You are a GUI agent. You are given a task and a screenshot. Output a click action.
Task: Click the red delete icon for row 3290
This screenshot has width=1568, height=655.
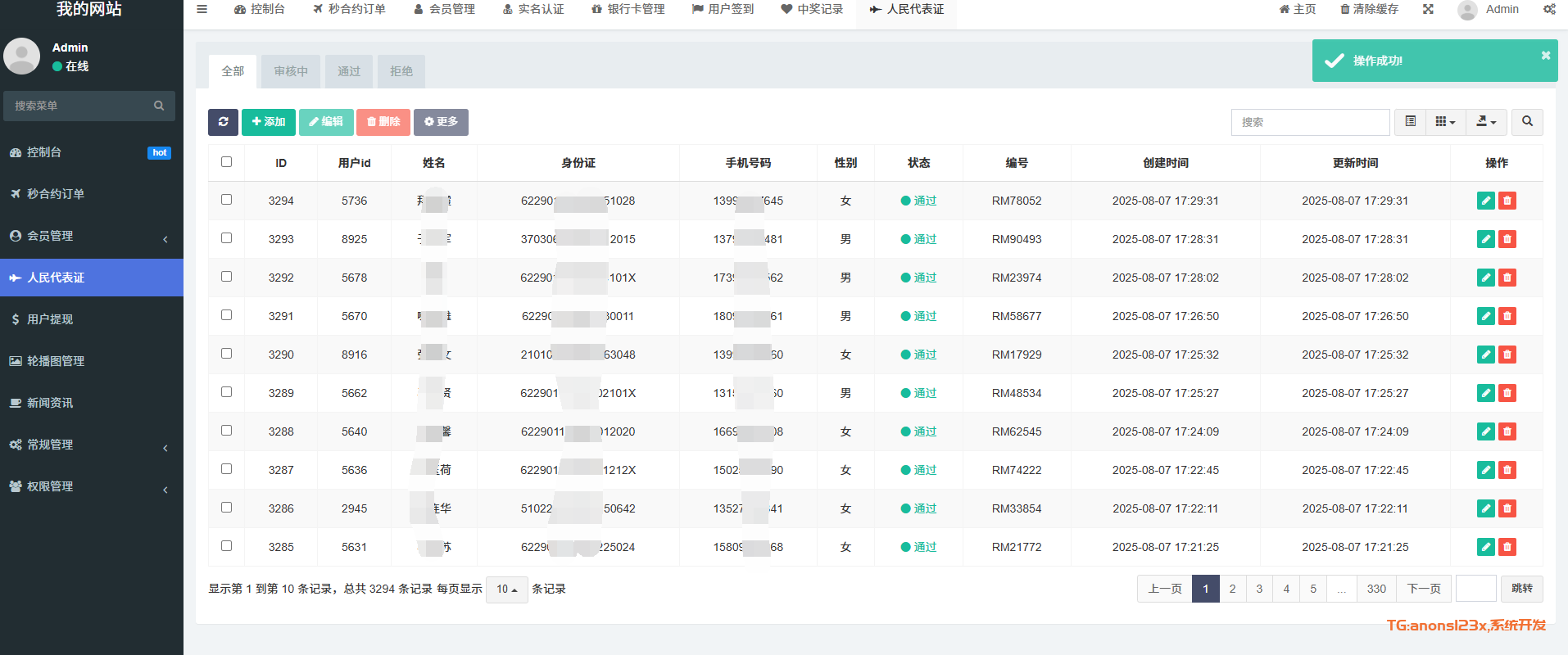pos(1507,355)
